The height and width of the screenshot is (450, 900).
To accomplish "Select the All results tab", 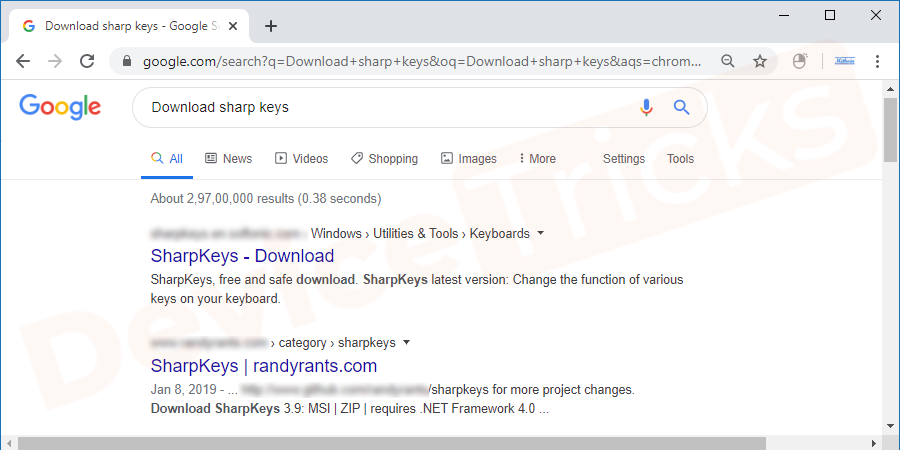I will pyautogui.click(x=166, y=159).
